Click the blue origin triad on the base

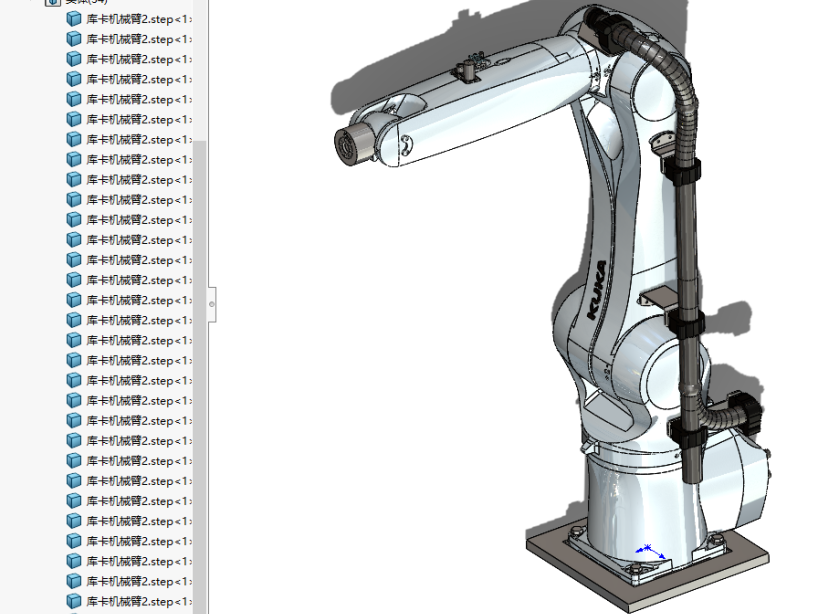(649, 550)
